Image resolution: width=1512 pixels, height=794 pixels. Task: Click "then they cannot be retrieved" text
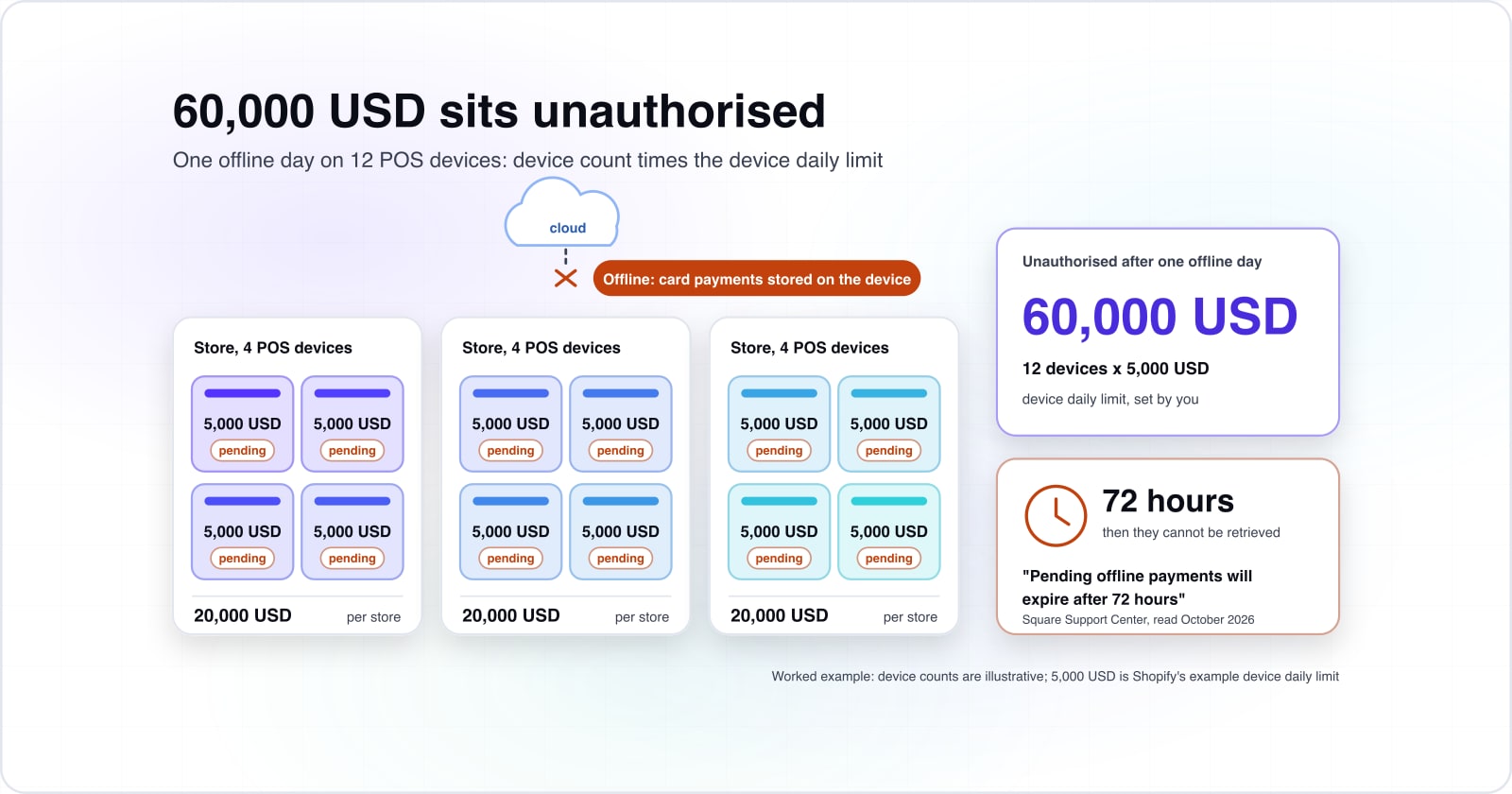(x=1191, y=532)
